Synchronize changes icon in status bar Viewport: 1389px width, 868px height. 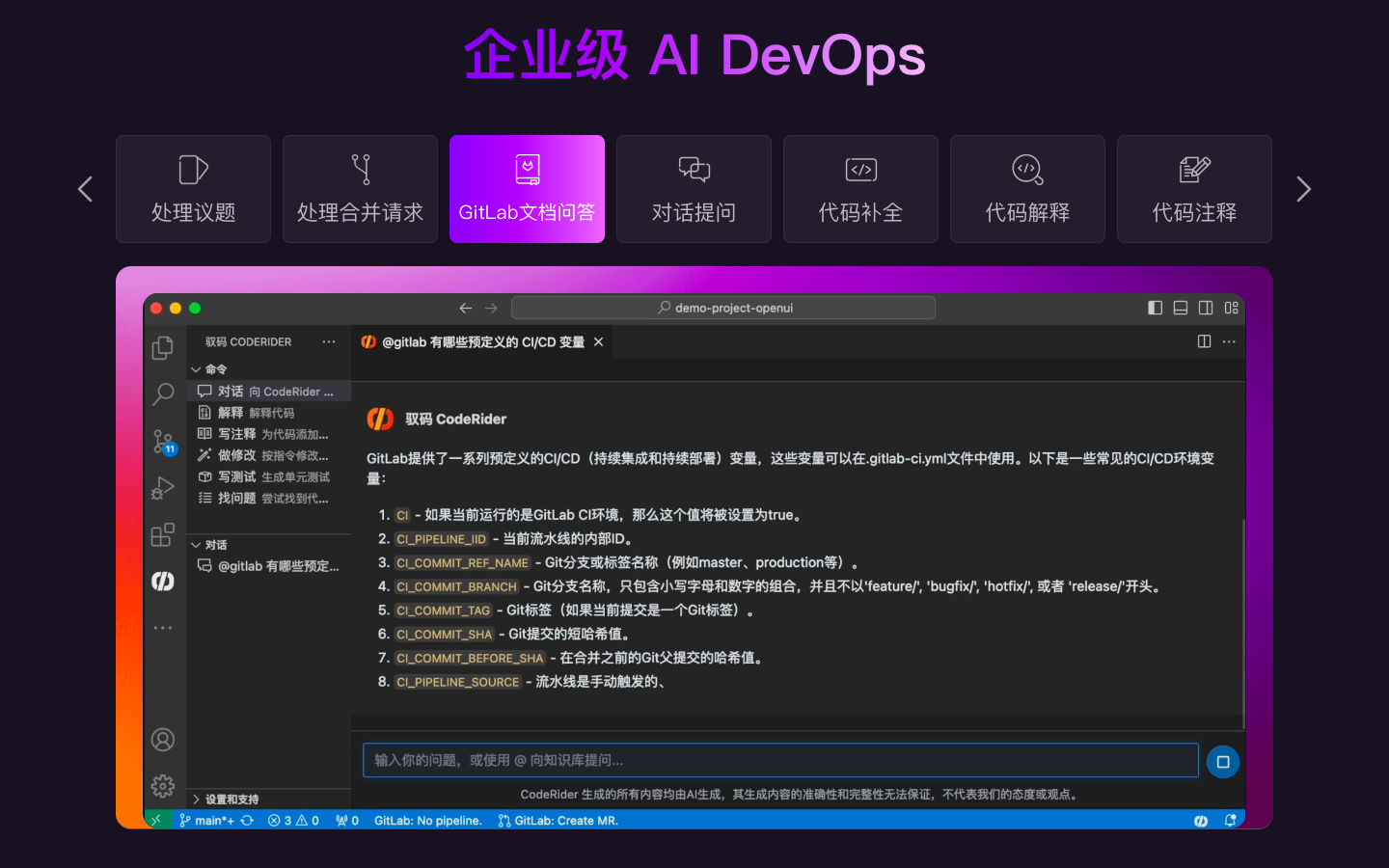[x=248, y=821]
